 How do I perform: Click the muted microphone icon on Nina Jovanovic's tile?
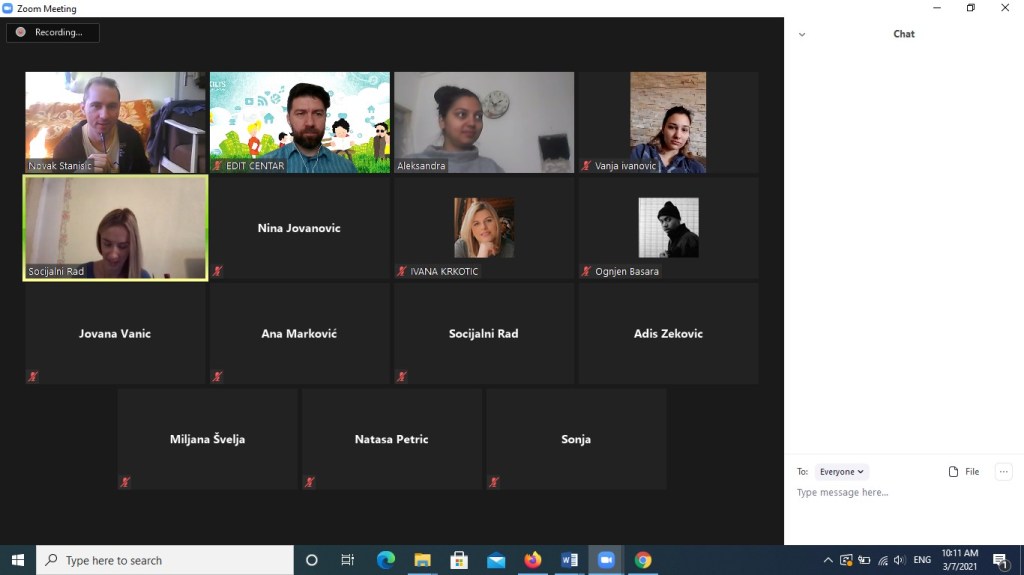[x=217, y=271]
